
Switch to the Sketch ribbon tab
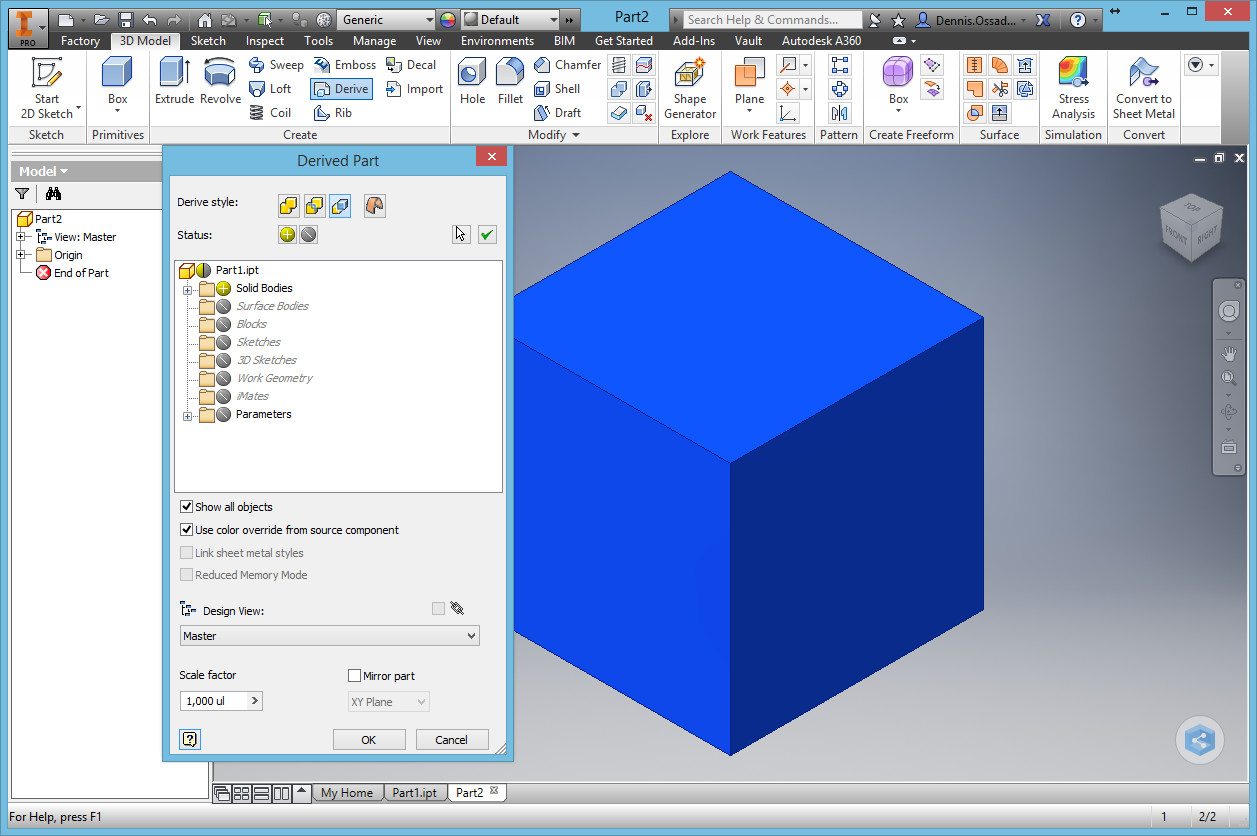tap(208, 41)
